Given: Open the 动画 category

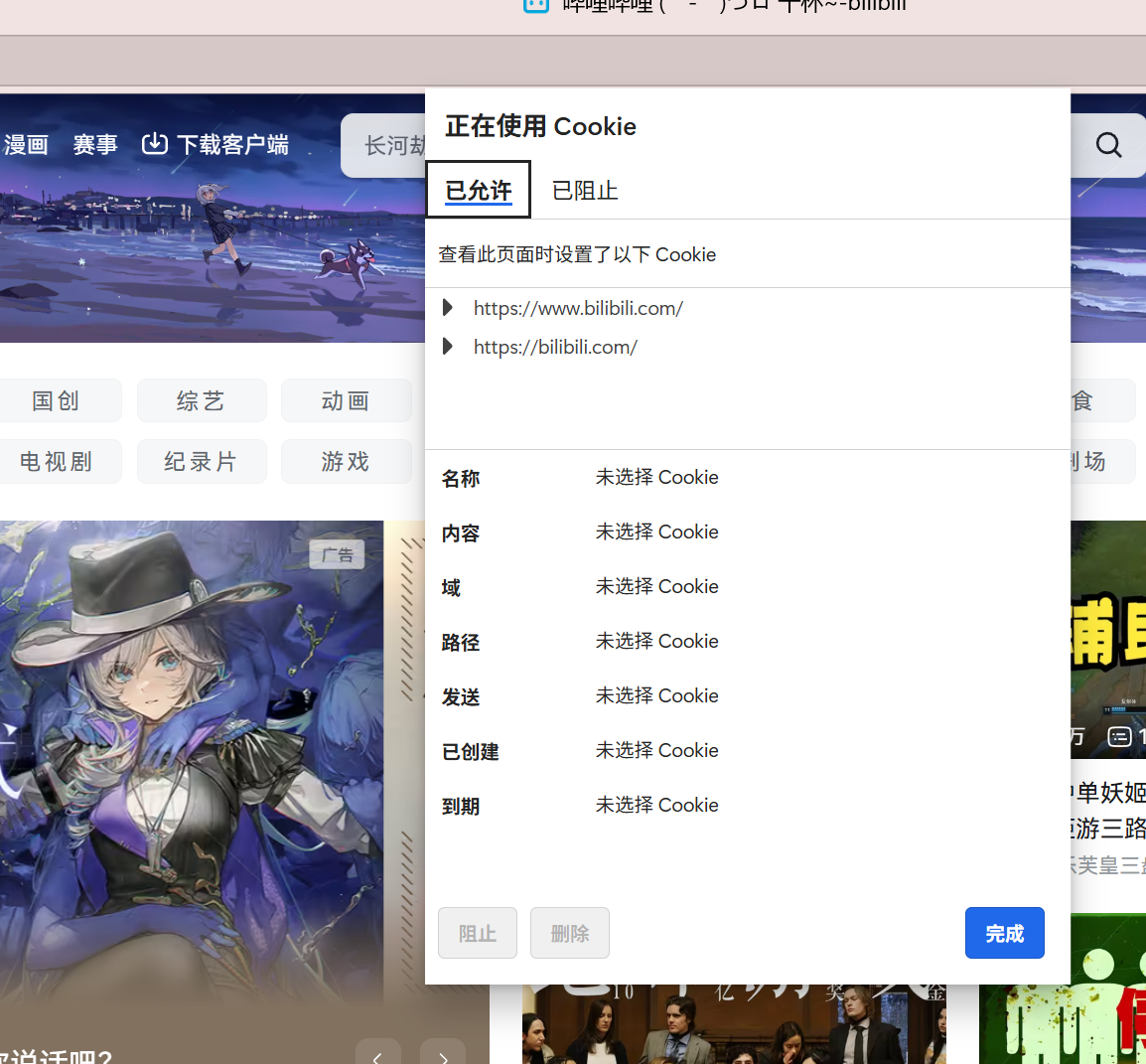Looking at the screenshot, I should [x=346, y=400].
